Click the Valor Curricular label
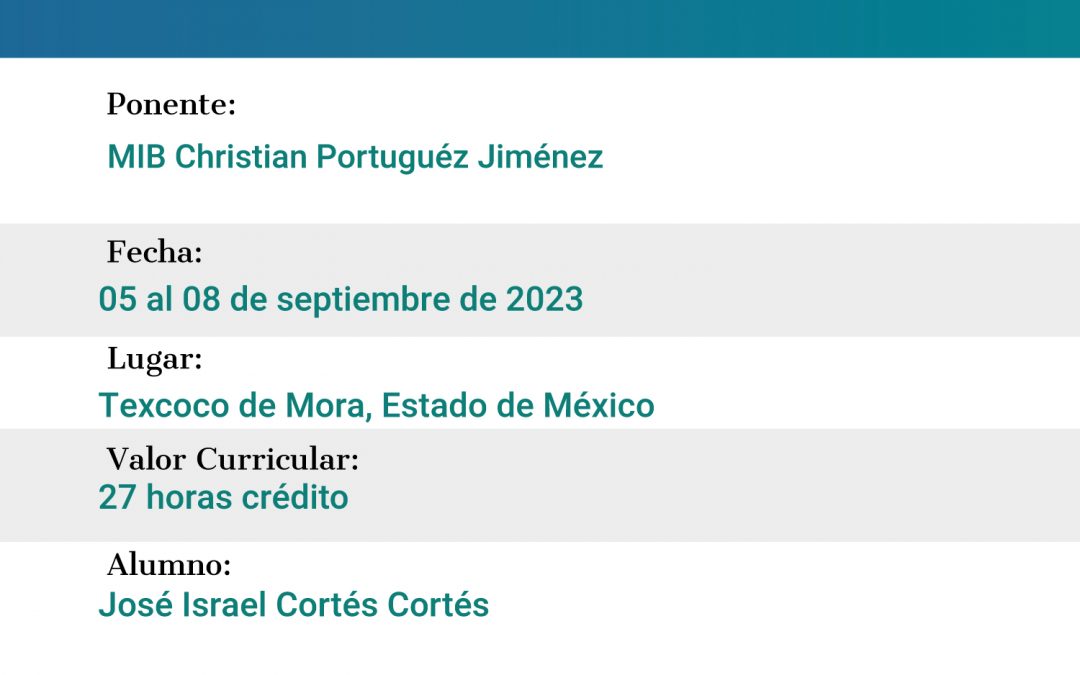 (x=232, y=459)
